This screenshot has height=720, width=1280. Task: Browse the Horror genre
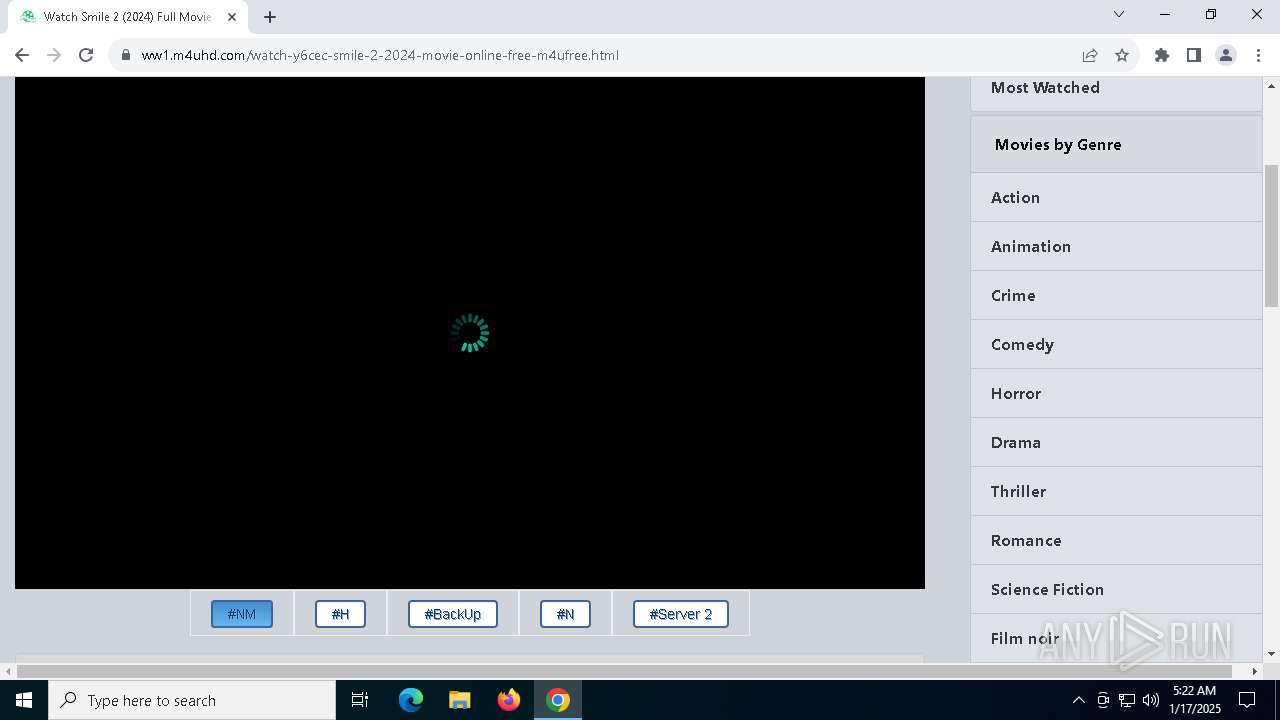[x=1116, y=393]
